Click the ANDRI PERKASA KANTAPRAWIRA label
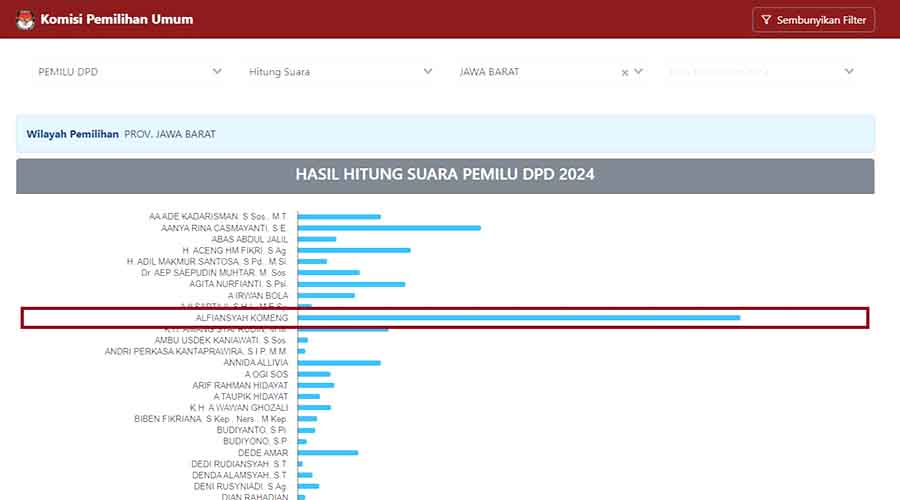900x500 pixels. [x=196, y=351]
